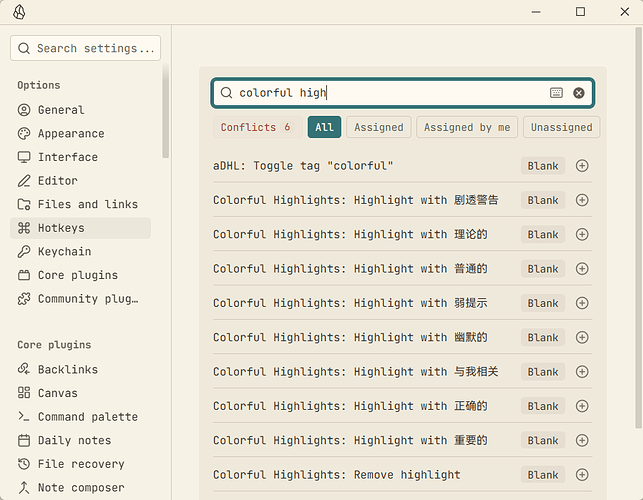
Task: Add hotkey for aDHL Toggle tag "colorful"
Action: [582, 166]
